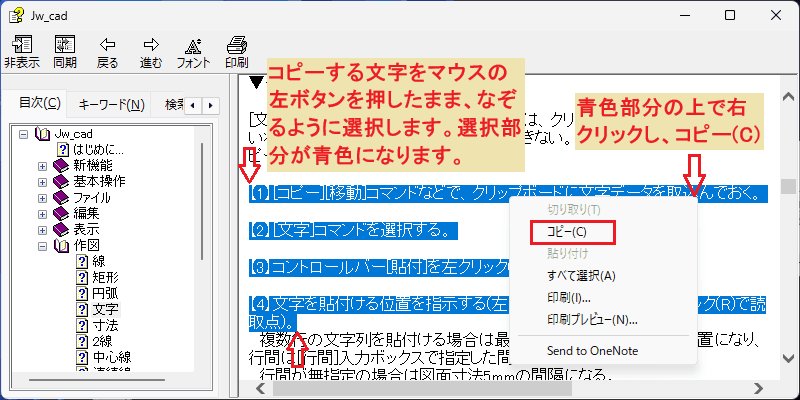Choose すべて選択(A) in context menu

(581, 276)
